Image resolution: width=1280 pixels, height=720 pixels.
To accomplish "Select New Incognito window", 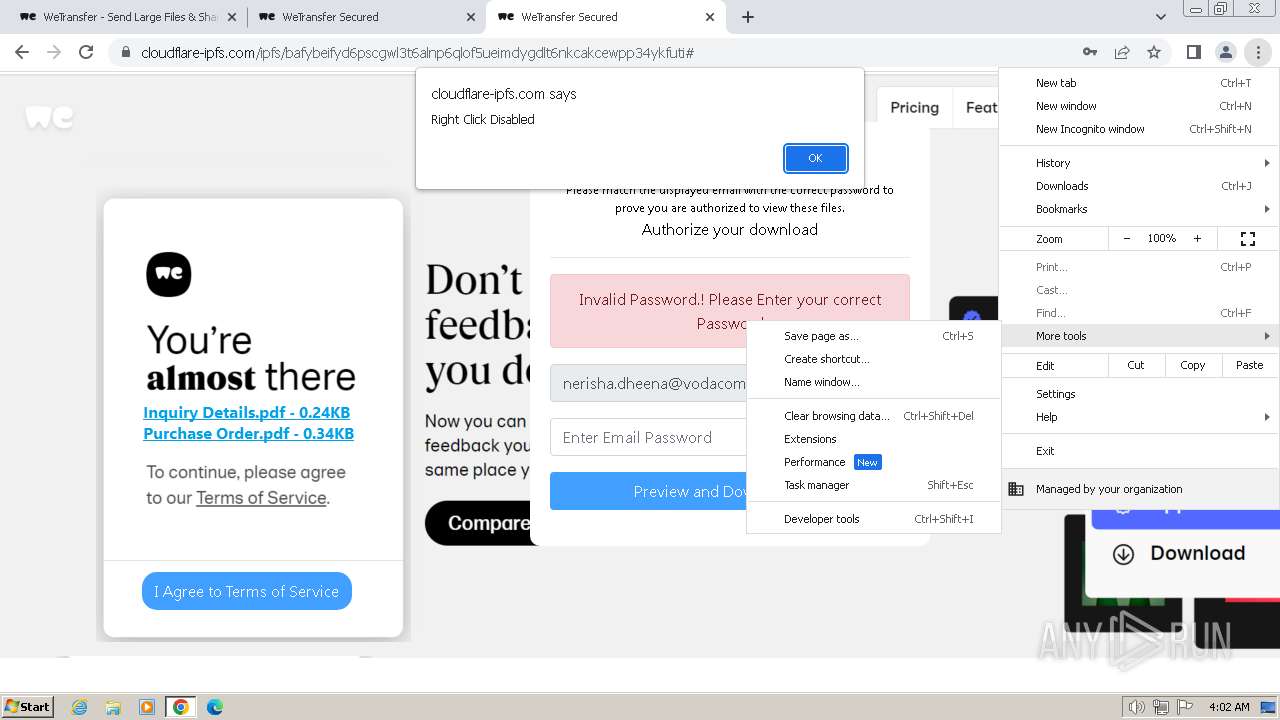I will [x=1140, y=129].
